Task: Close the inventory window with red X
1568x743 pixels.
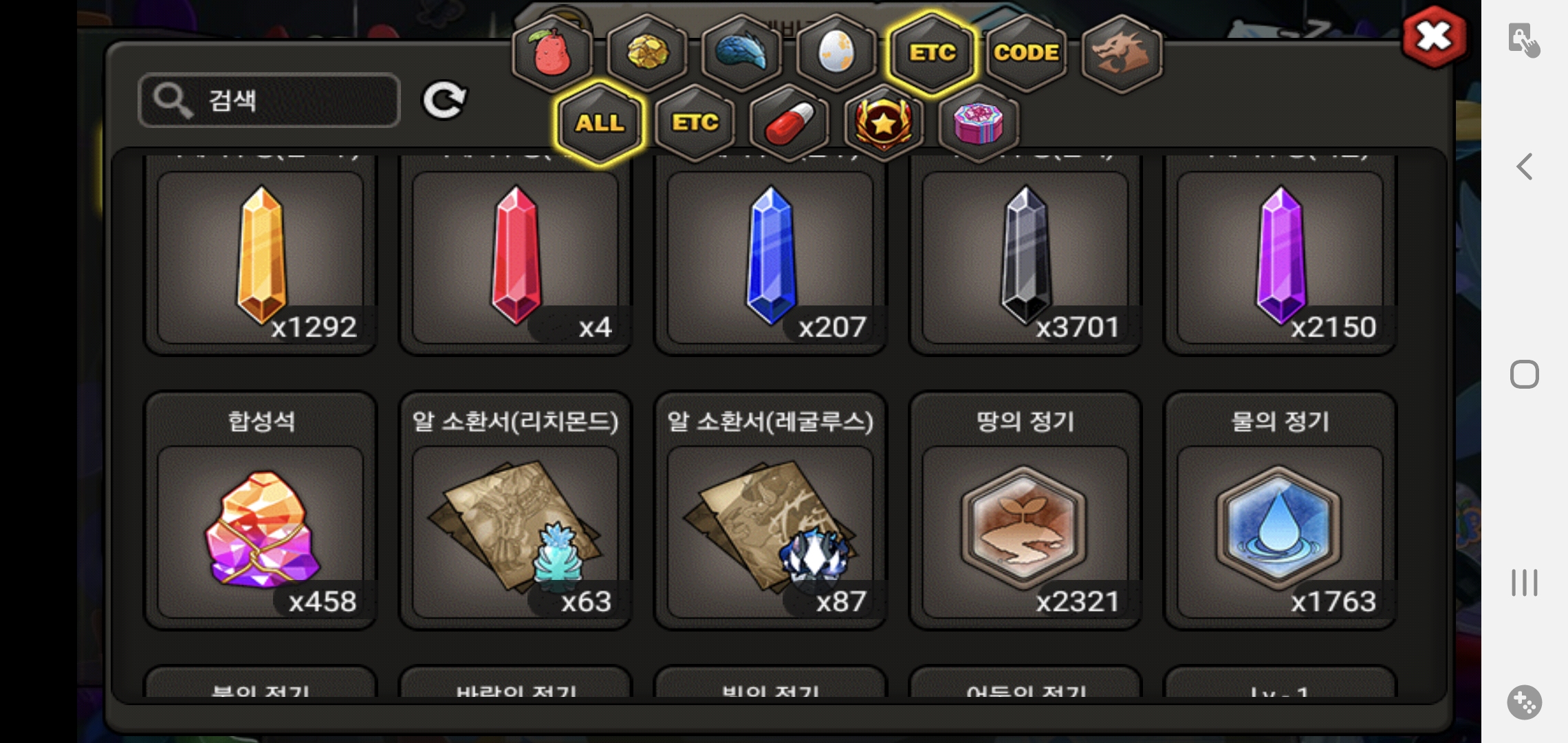Action: [x=1434, y=36]
